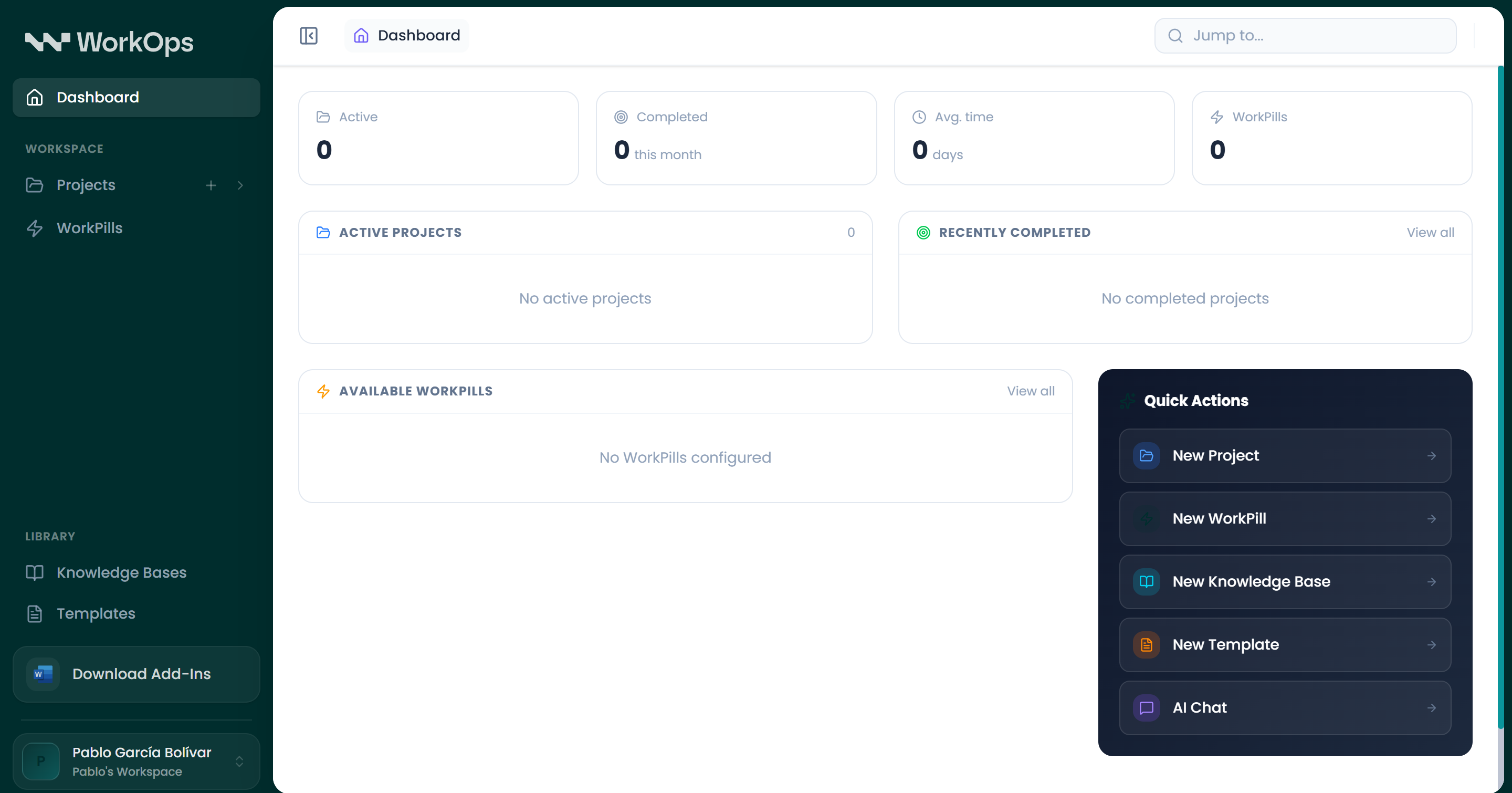
Task: Click the Jump to search field
Action: click(1305, 36)
